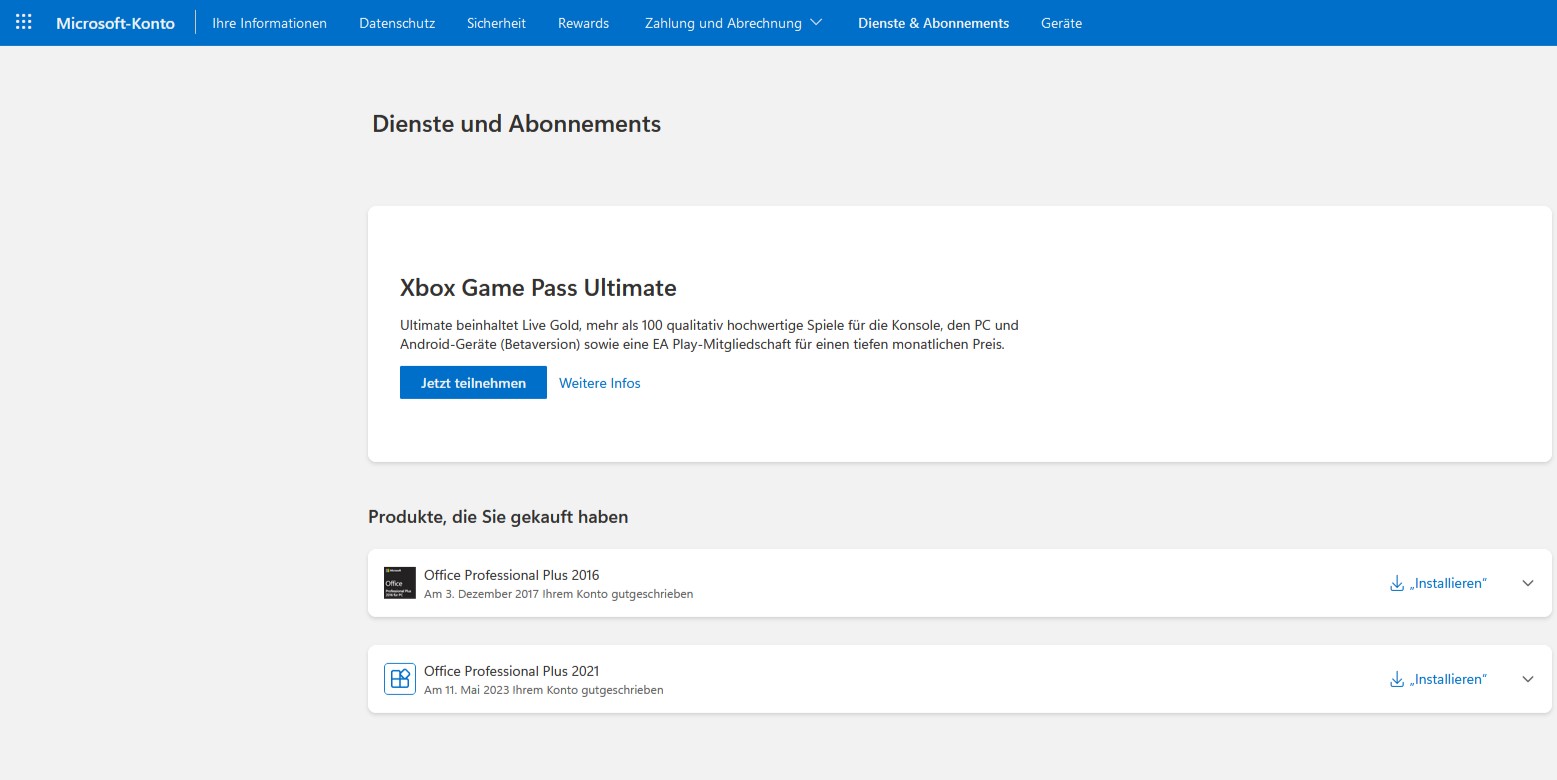Screen dimensions: 1557x780
Task: Open the app launcher grid icon
Action: (24, 22)
